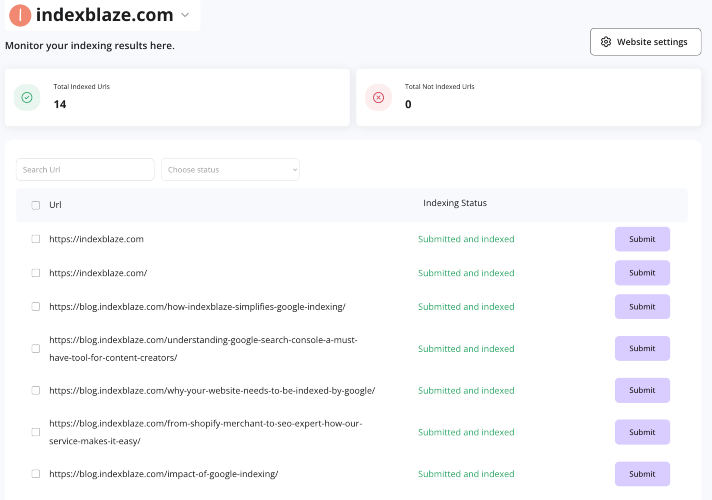
Task: Click the green Total Indexed Urls check icon
Action: coord(27,97)
